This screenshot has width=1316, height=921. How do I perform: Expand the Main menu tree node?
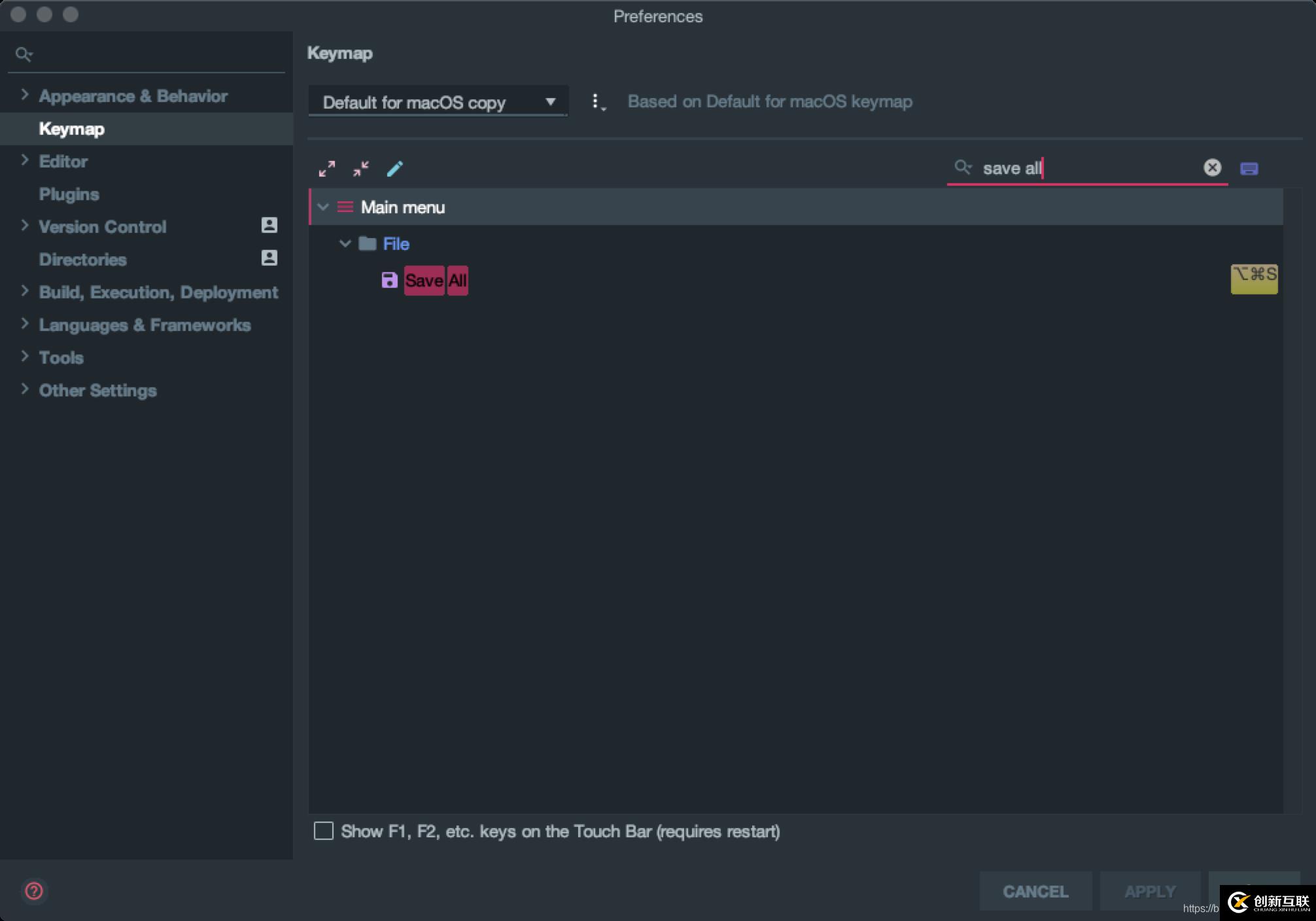323,206
